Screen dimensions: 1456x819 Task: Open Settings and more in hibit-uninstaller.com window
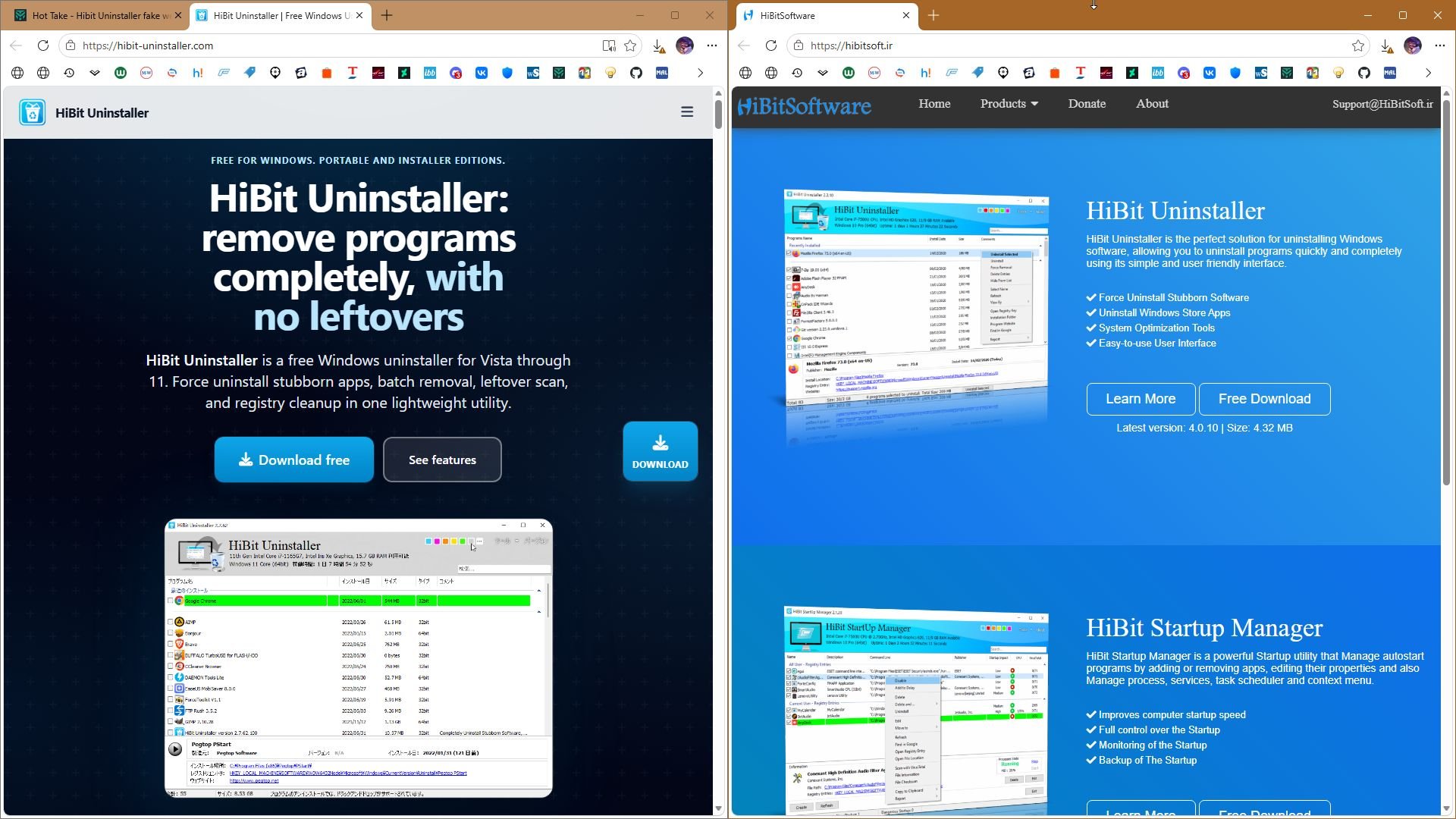[x=712, y=45]
